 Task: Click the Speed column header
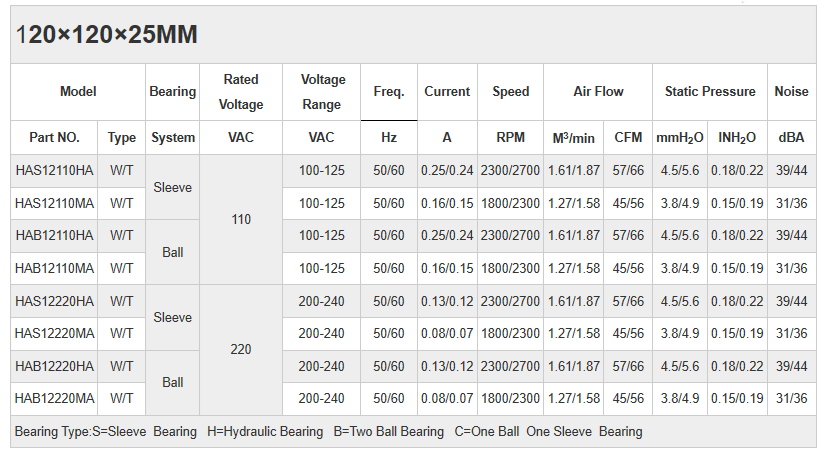click(x=510, y=92)
